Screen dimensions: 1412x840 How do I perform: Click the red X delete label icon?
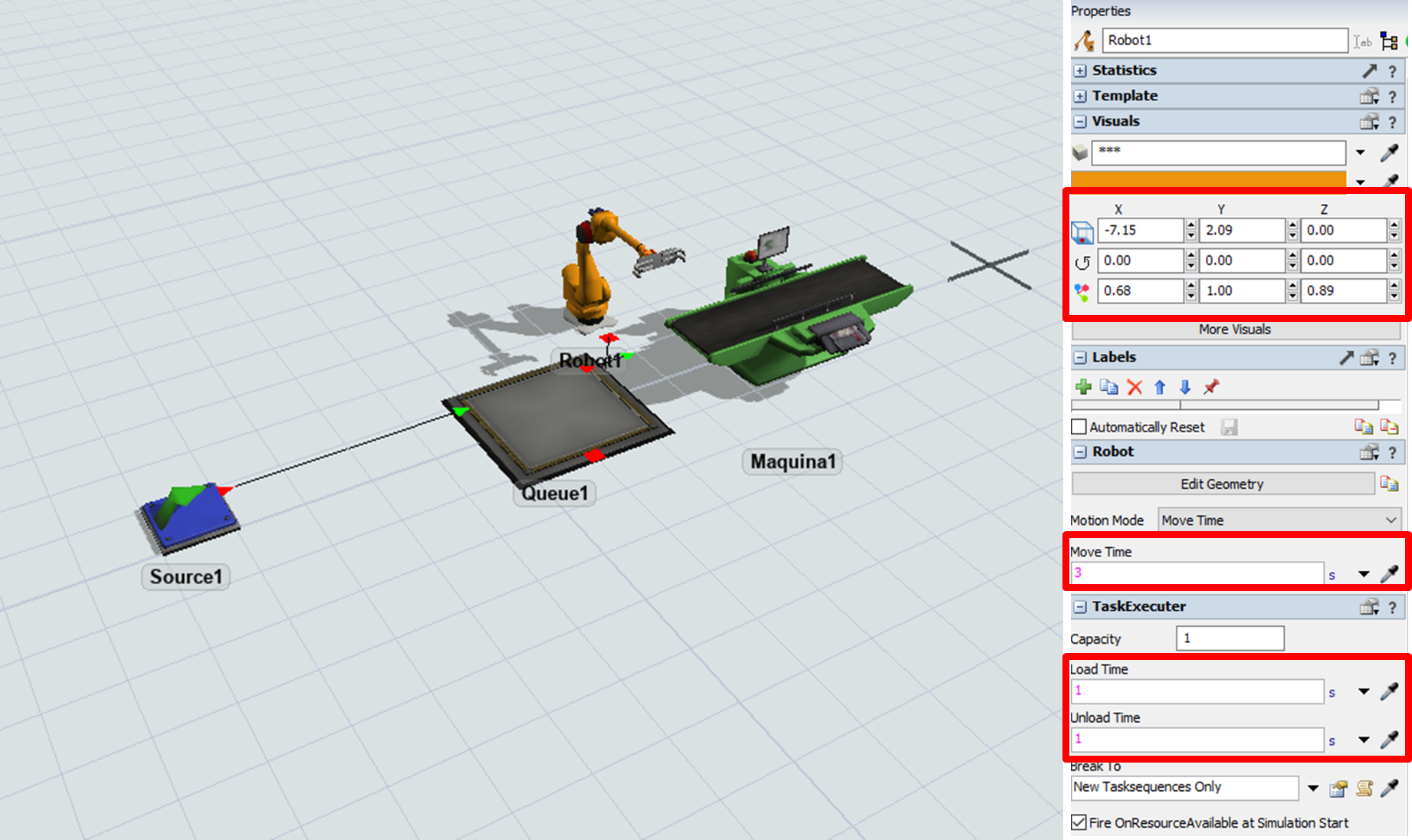coord(1135,387)
